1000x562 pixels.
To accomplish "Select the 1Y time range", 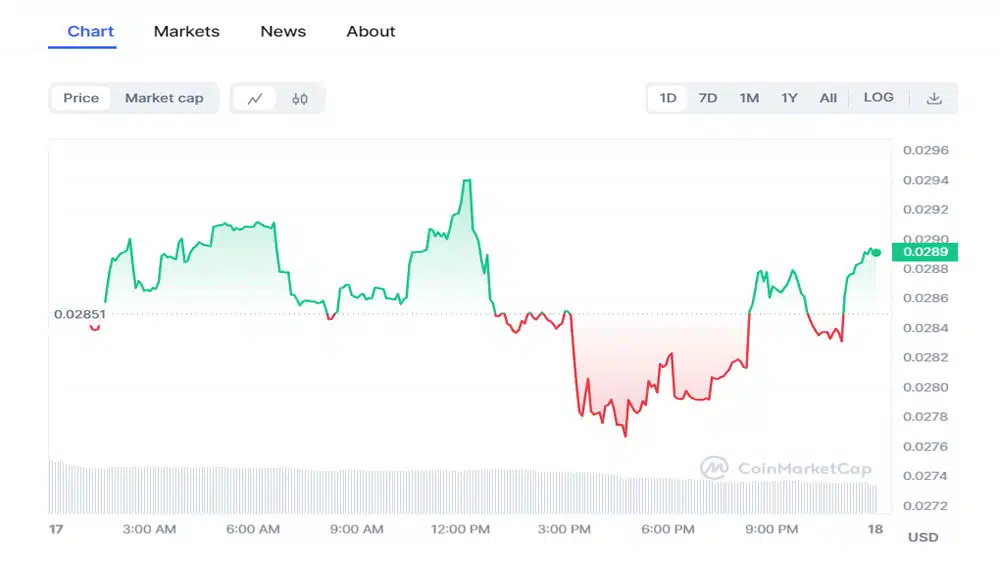I will [x=789, y=98].
